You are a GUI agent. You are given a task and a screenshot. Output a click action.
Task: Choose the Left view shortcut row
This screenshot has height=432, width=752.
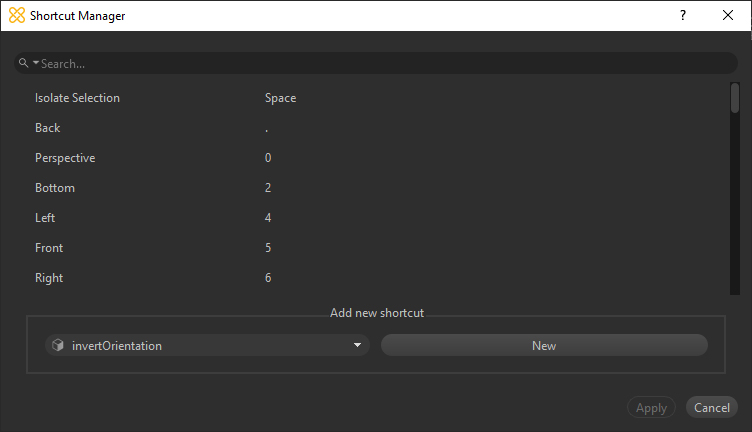[x=45, y=218]
